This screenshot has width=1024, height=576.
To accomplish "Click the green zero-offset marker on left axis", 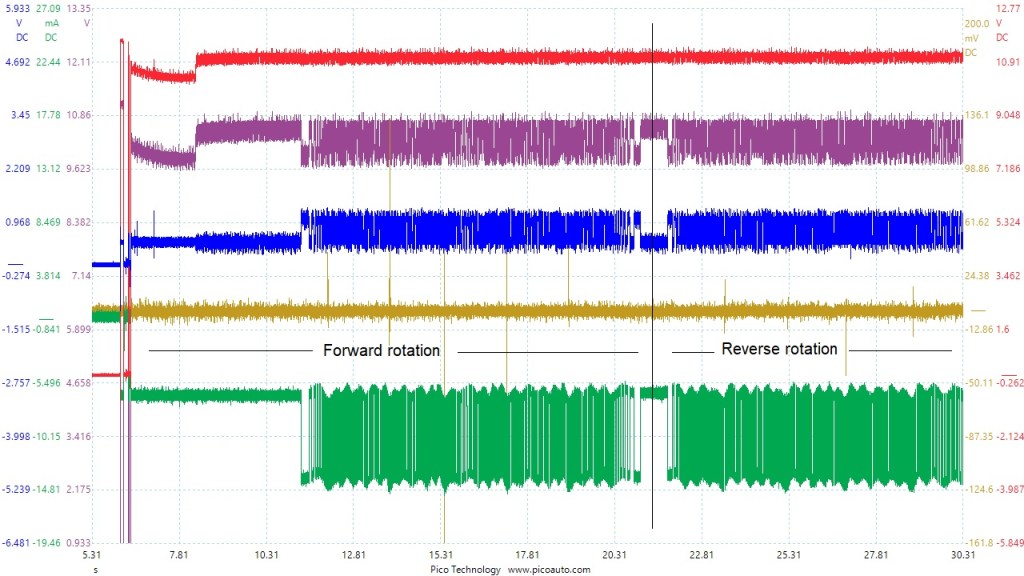I will point(46,318).
